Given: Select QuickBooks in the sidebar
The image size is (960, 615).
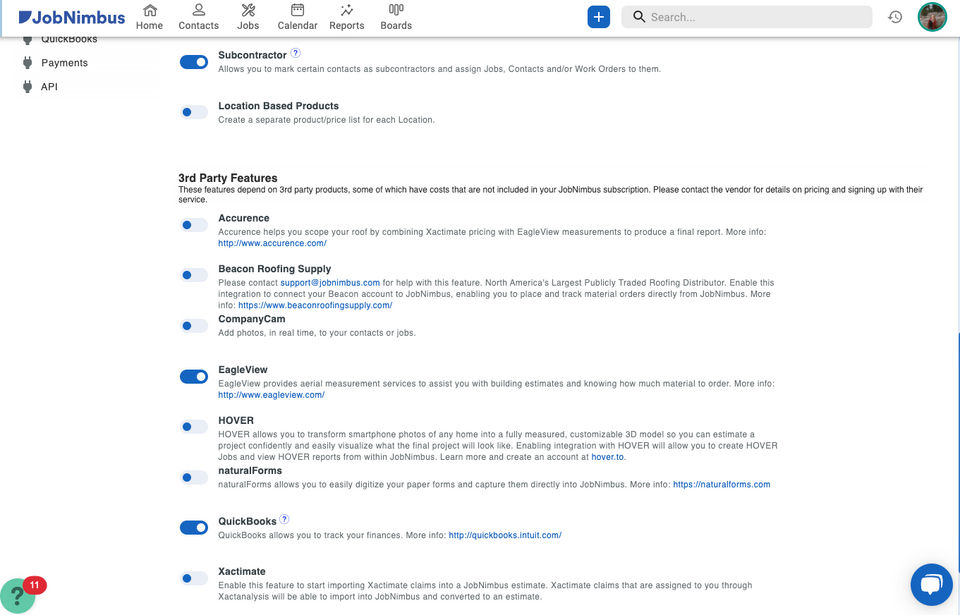Looking at the screenshot, I should coord(69,40).
